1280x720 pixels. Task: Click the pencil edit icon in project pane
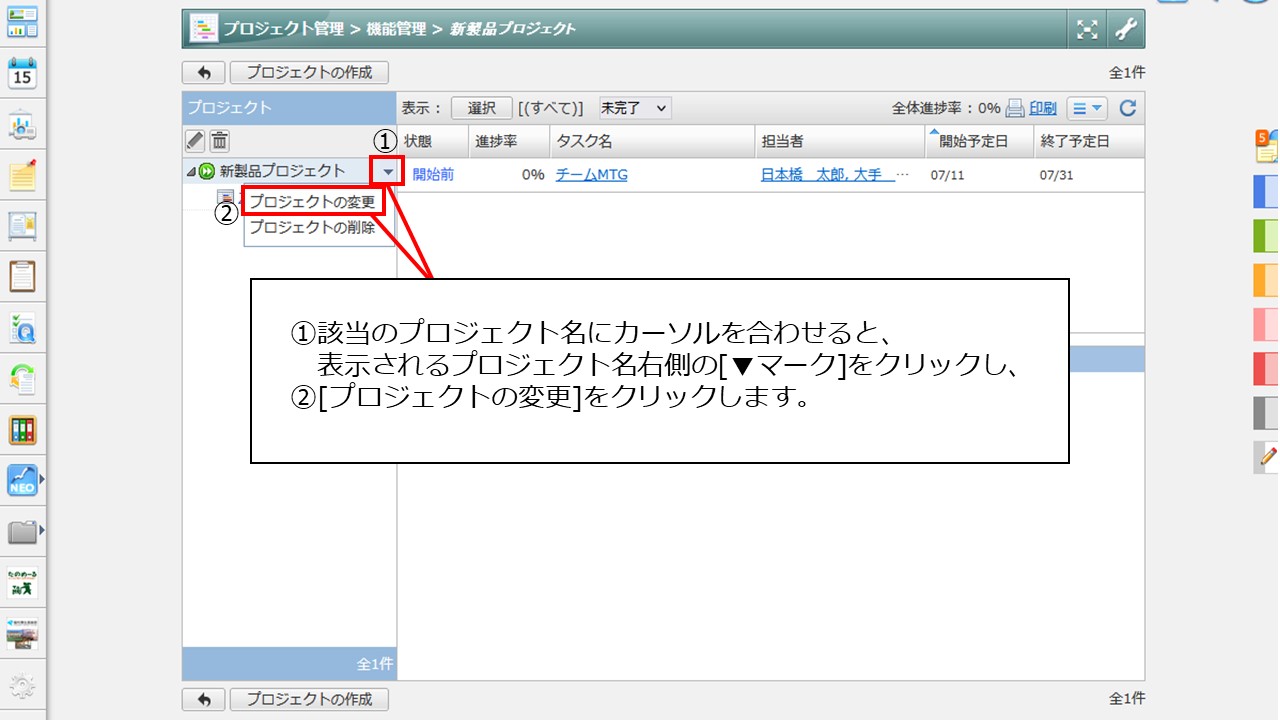(195, 141)
